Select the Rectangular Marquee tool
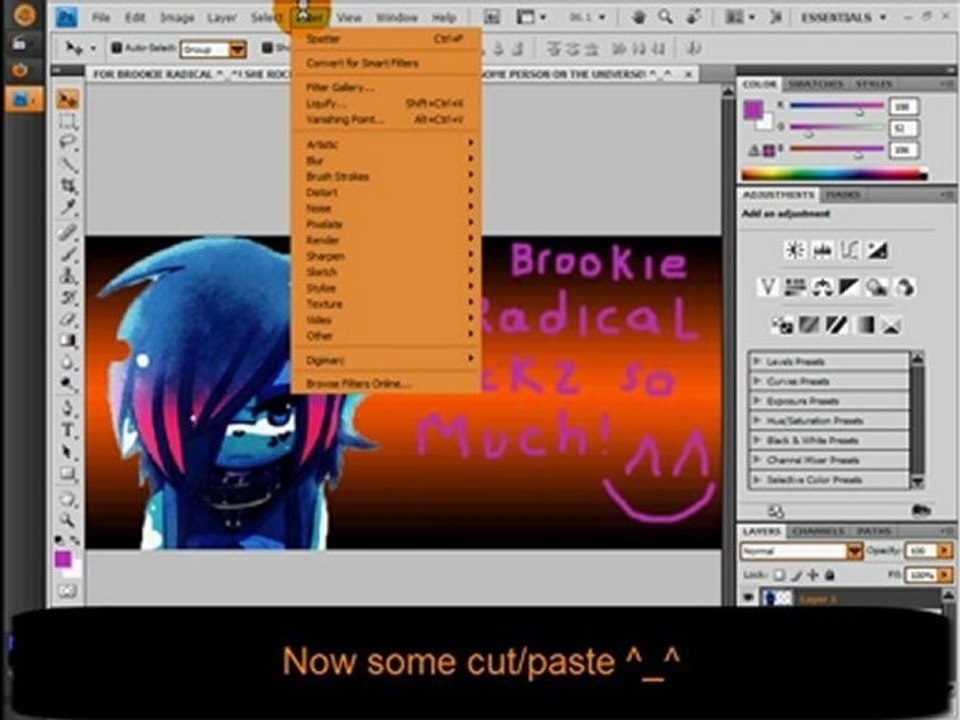960x720 pixels. pos(68,122)
